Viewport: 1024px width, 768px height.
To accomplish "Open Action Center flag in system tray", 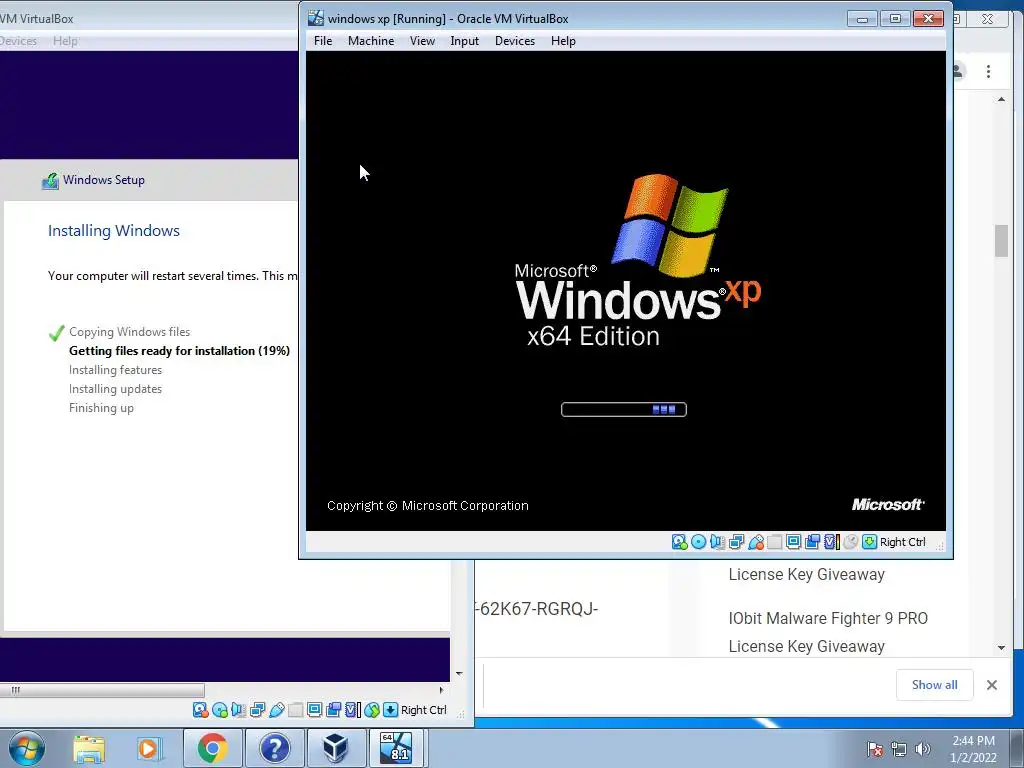I will [875, 749].
